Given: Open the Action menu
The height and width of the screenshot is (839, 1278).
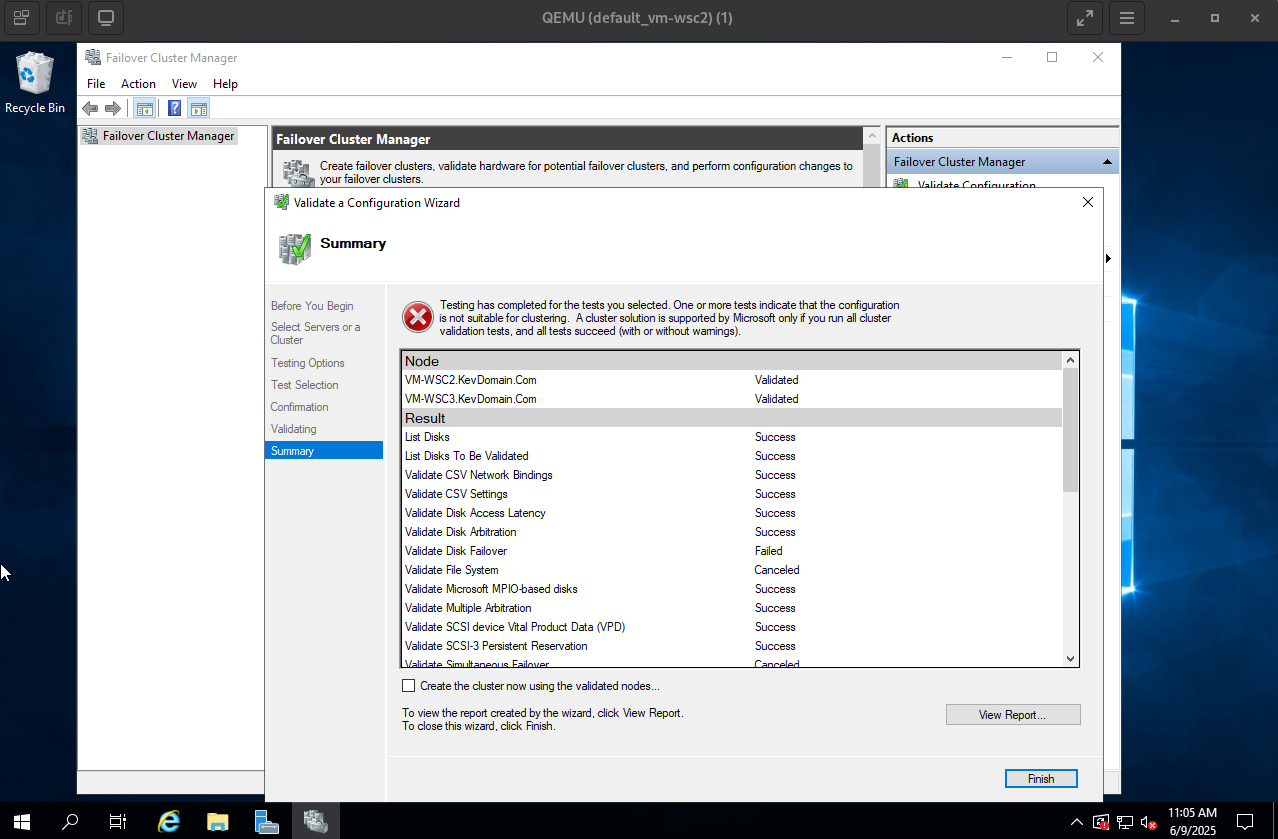Looking at the screenshot, I should point(138,84).
